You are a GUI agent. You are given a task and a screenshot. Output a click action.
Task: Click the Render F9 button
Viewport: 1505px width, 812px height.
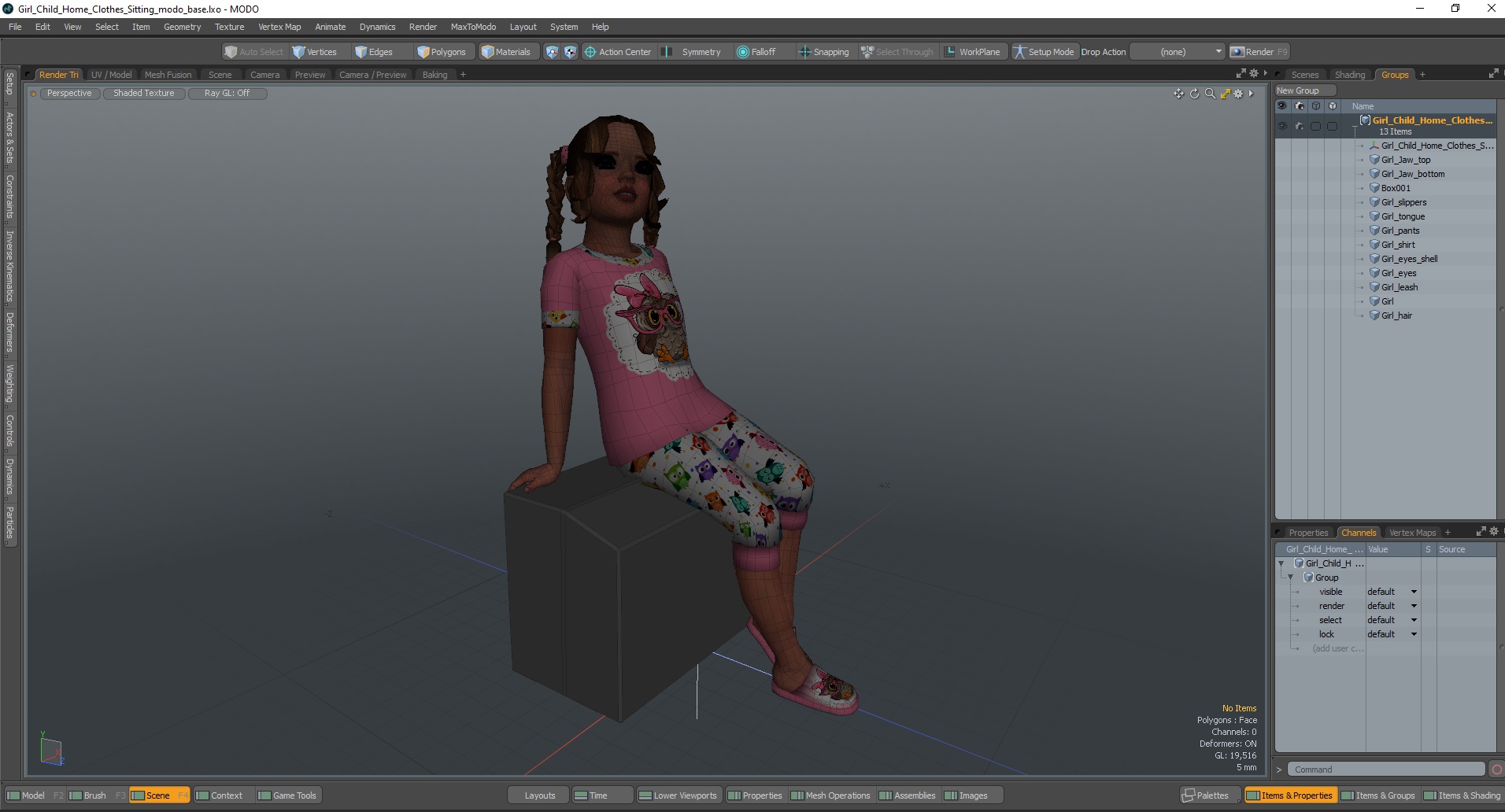(1259, 52)
